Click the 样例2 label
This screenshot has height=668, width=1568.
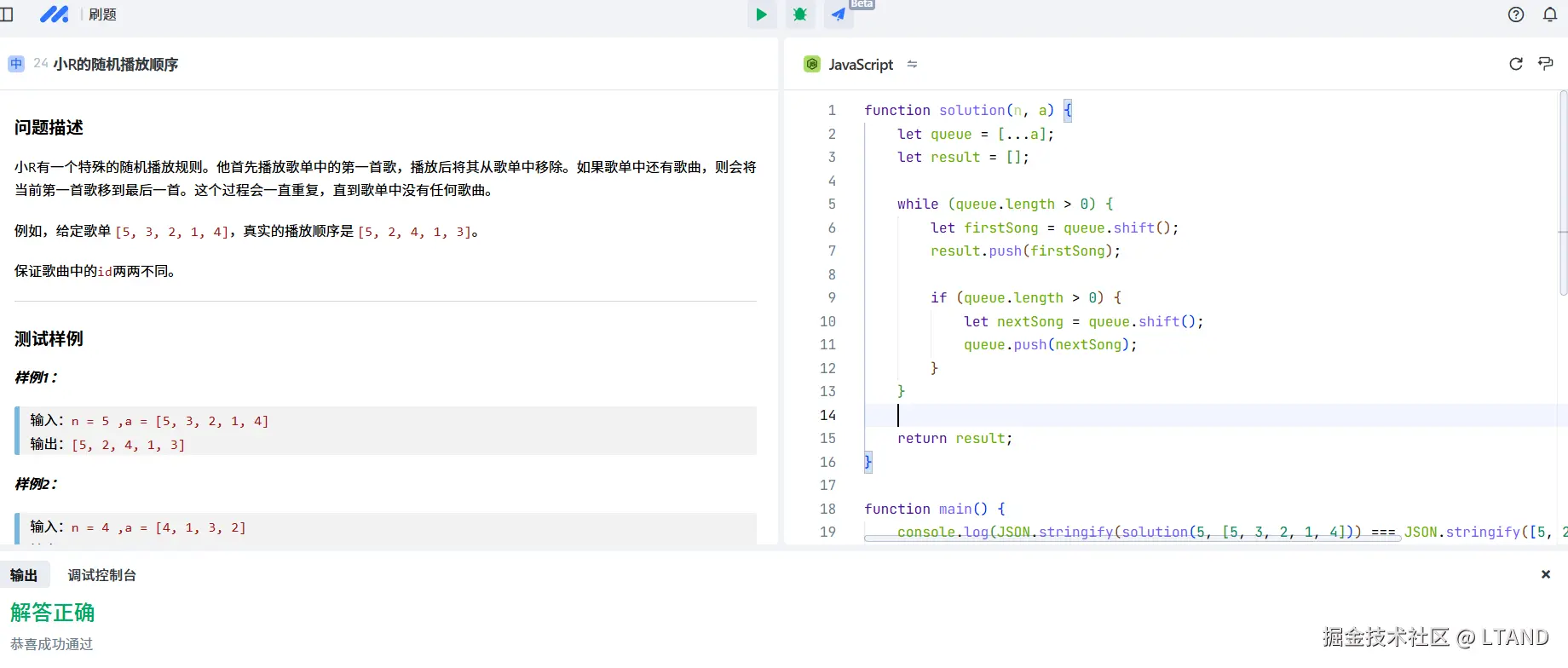[36, 484]
